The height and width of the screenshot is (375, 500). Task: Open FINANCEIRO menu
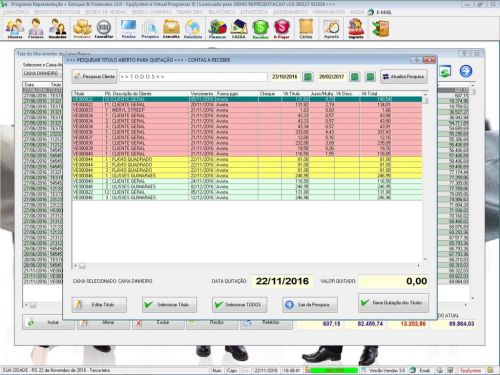click(x=189, y=12)
